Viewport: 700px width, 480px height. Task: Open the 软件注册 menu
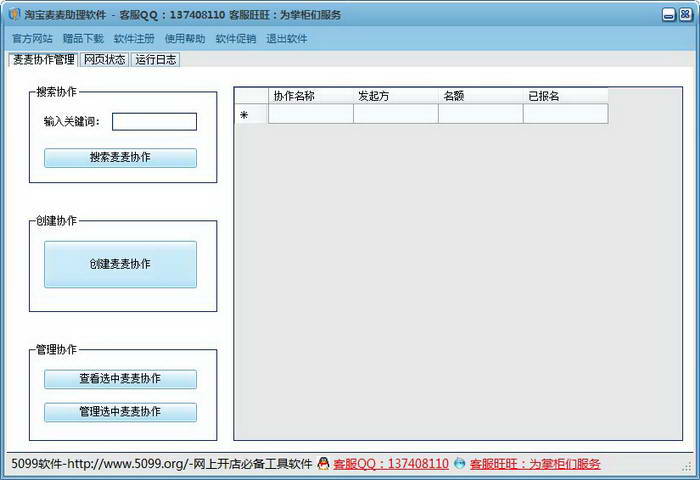click(134, 39)
